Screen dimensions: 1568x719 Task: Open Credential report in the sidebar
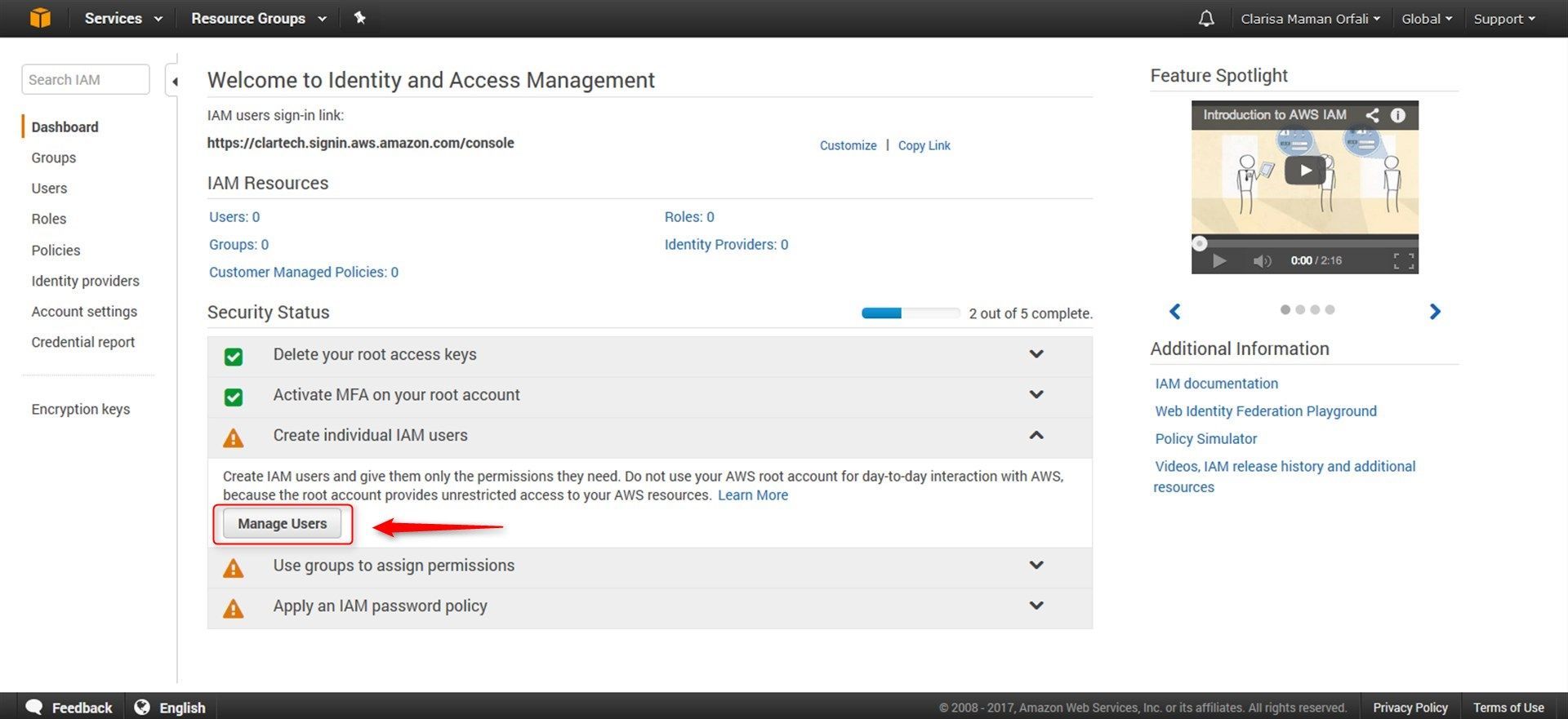(x=83, y=342)
